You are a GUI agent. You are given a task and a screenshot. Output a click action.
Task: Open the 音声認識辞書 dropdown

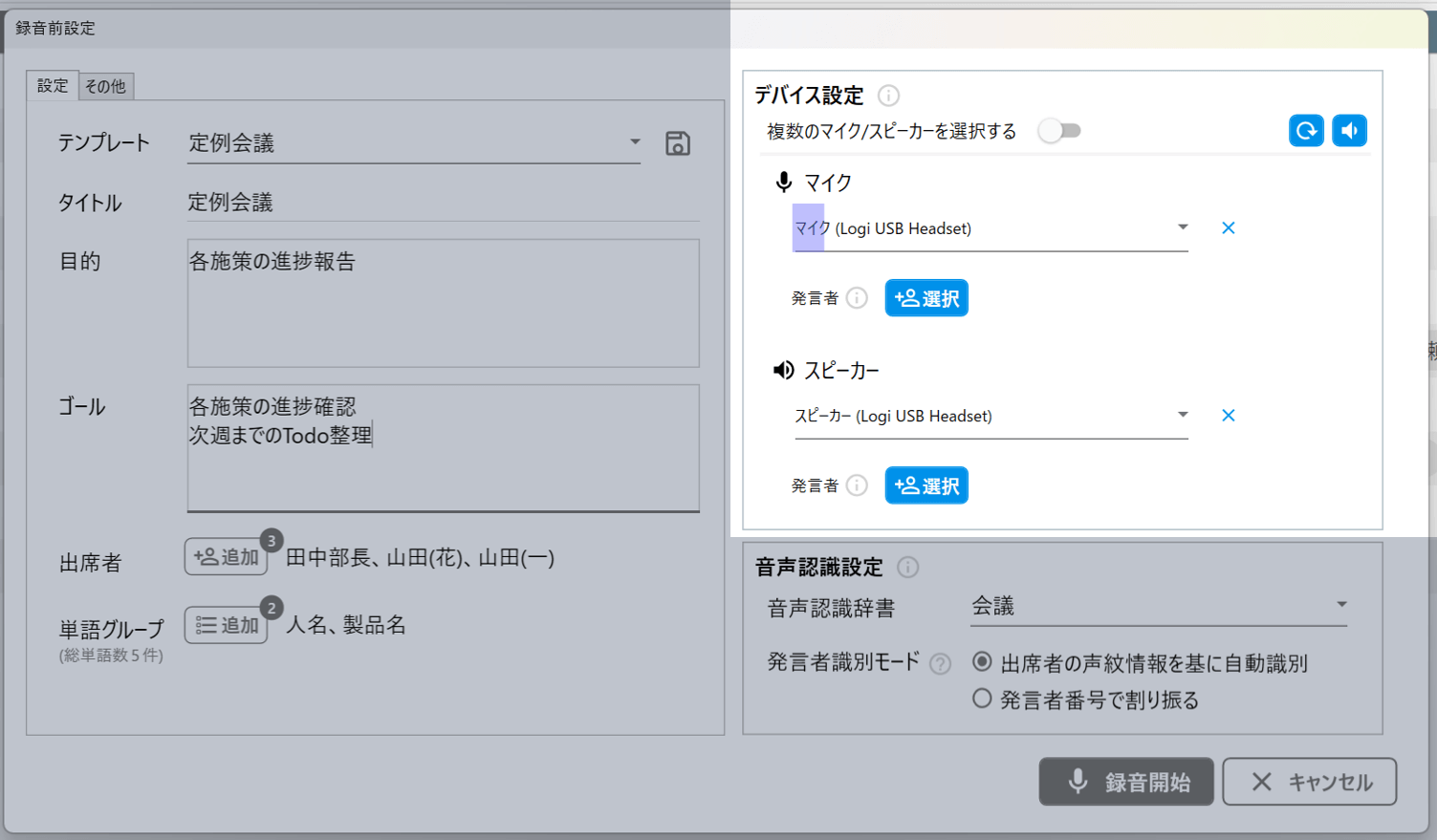[x=1340, y=605]
